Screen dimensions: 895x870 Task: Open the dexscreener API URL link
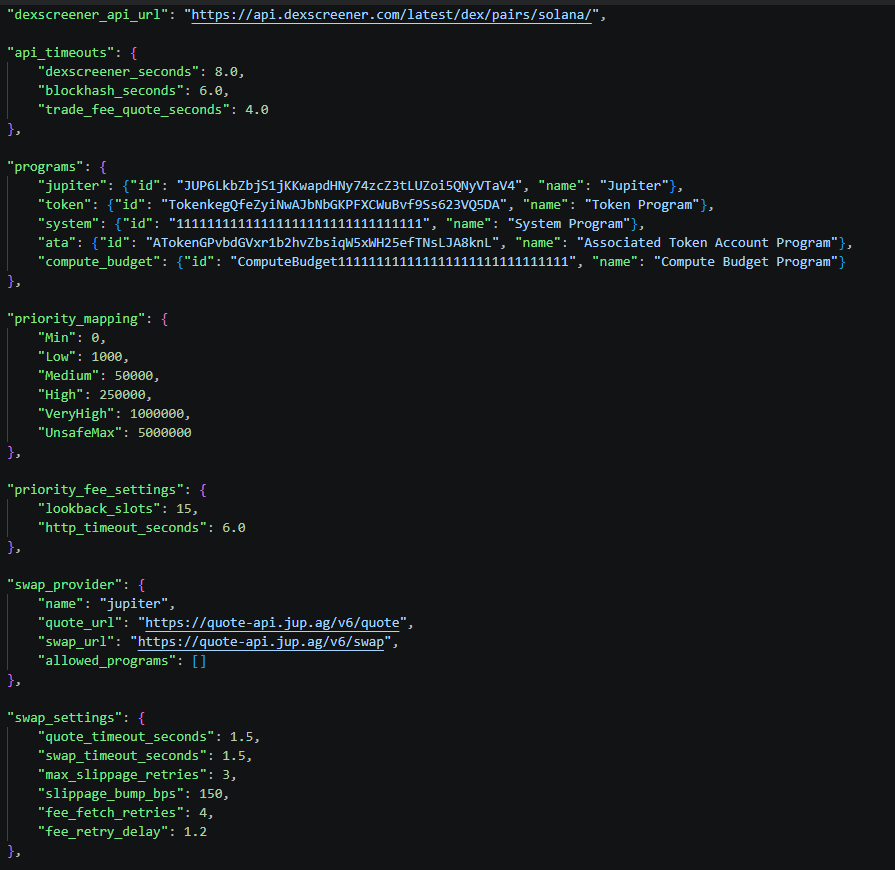[391, 15]
